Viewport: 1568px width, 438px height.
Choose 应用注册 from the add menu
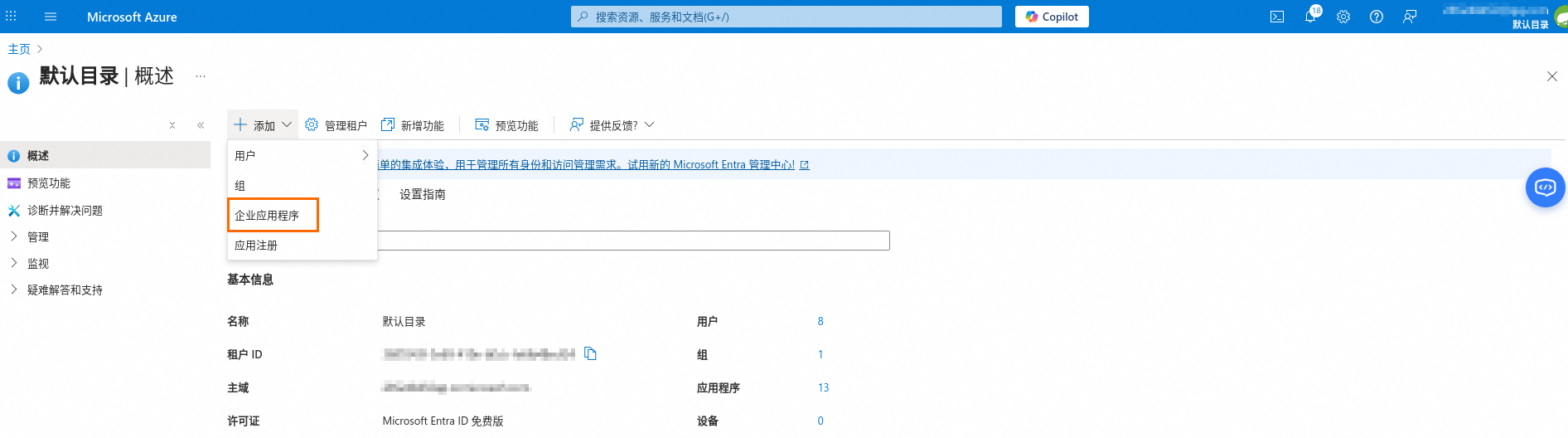pyautogui.click(x=302, y=246)
